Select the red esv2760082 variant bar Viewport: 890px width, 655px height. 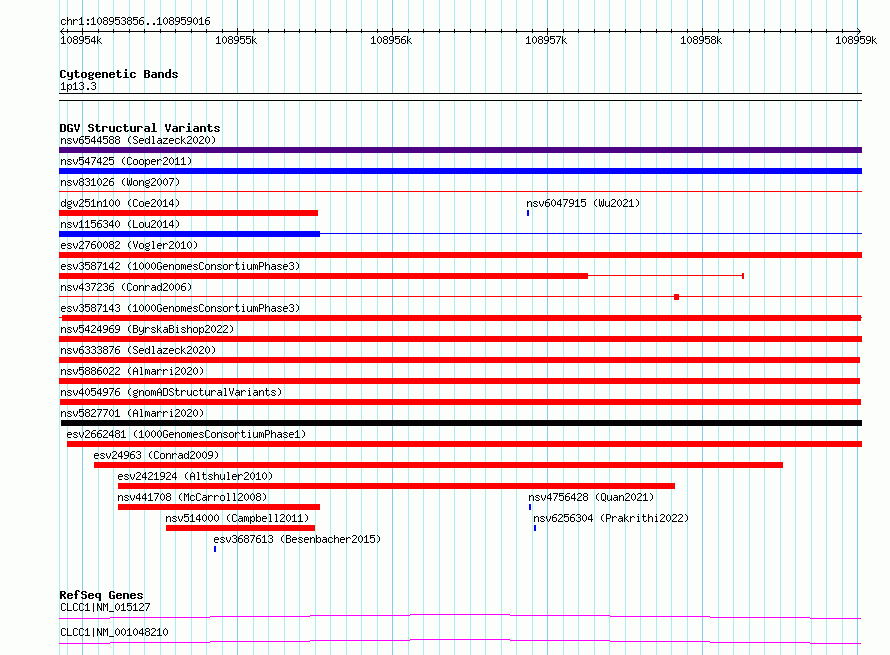pos(460,255)
